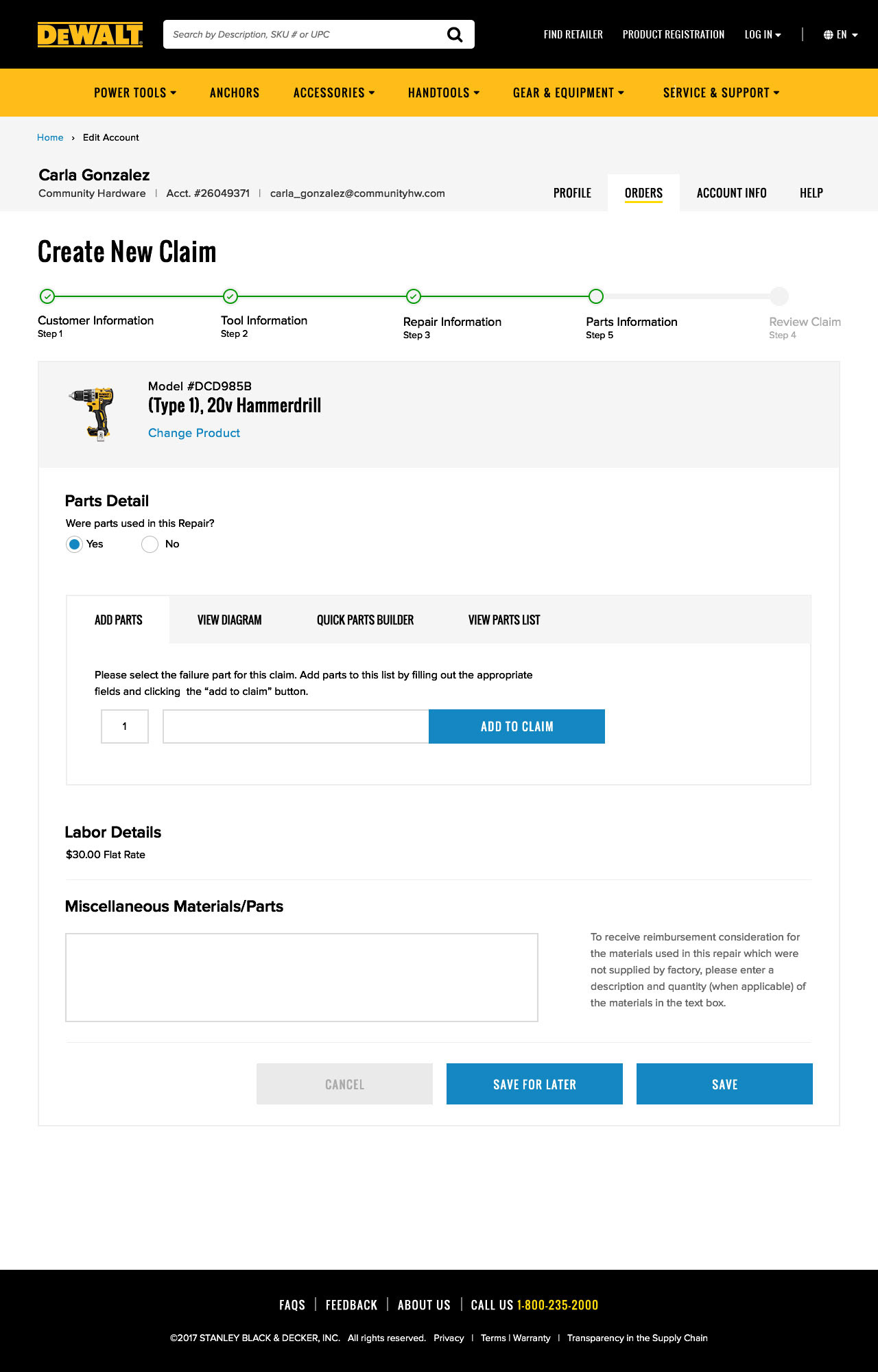Expand the Service & Support menu

pyautogui.click(x=721, y=93)
